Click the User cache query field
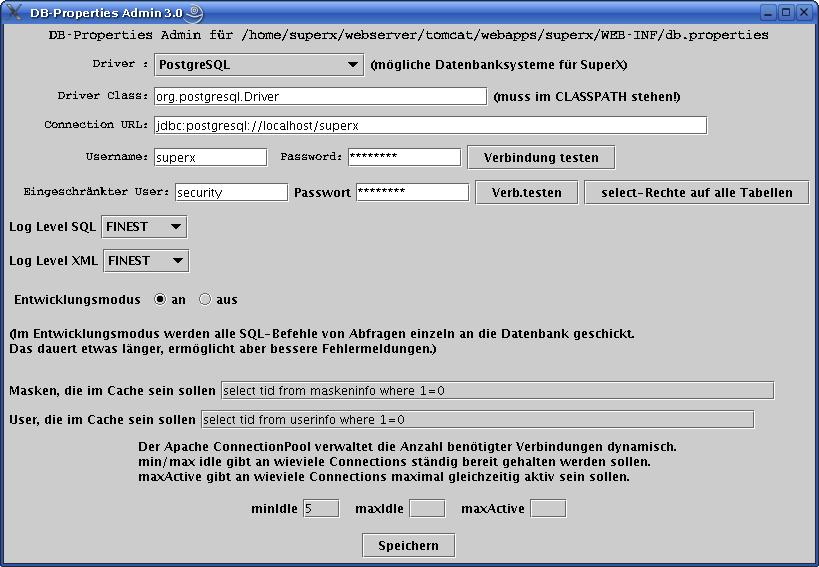 click(x=477, y=419)
